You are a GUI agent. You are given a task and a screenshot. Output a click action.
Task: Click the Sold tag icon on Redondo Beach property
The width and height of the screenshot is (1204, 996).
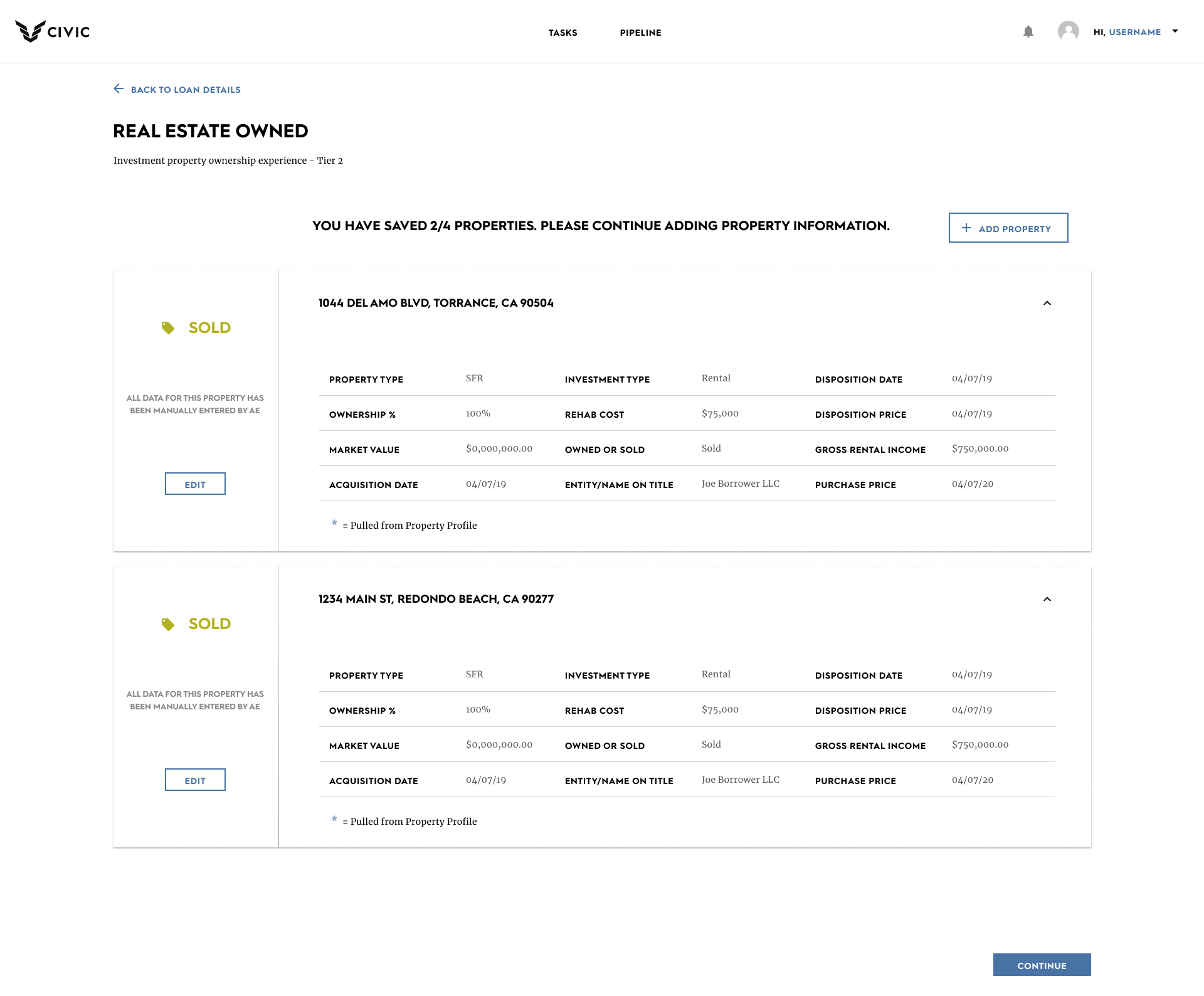tap(168, 624)
